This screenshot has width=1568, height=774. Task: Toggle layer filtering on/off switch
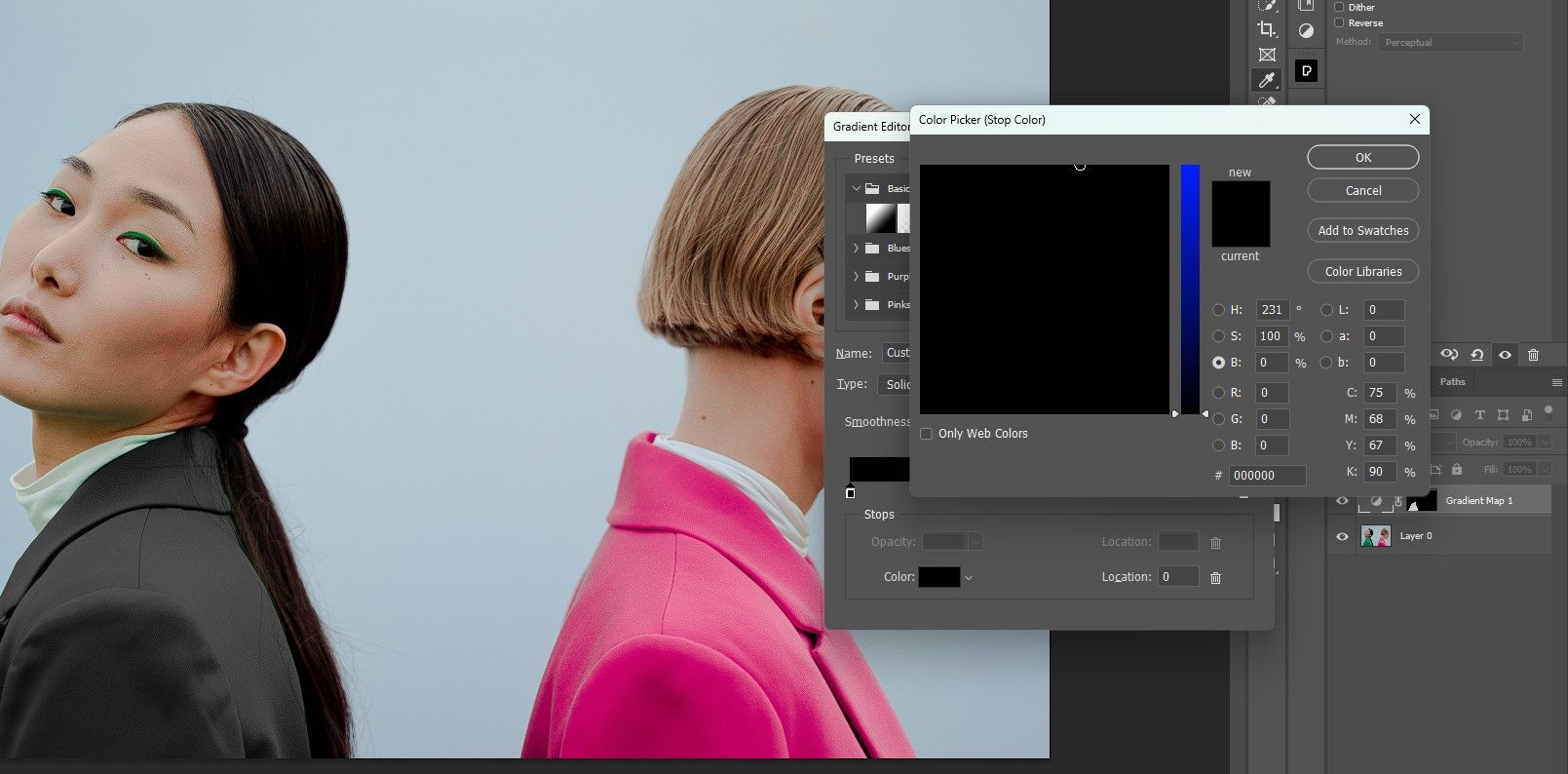point(1549,411)
